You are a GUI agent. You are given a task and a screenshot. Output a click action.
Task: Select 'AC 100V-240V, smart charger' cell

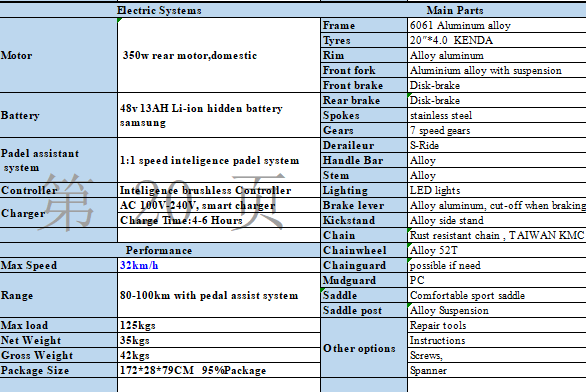point(219,205)
